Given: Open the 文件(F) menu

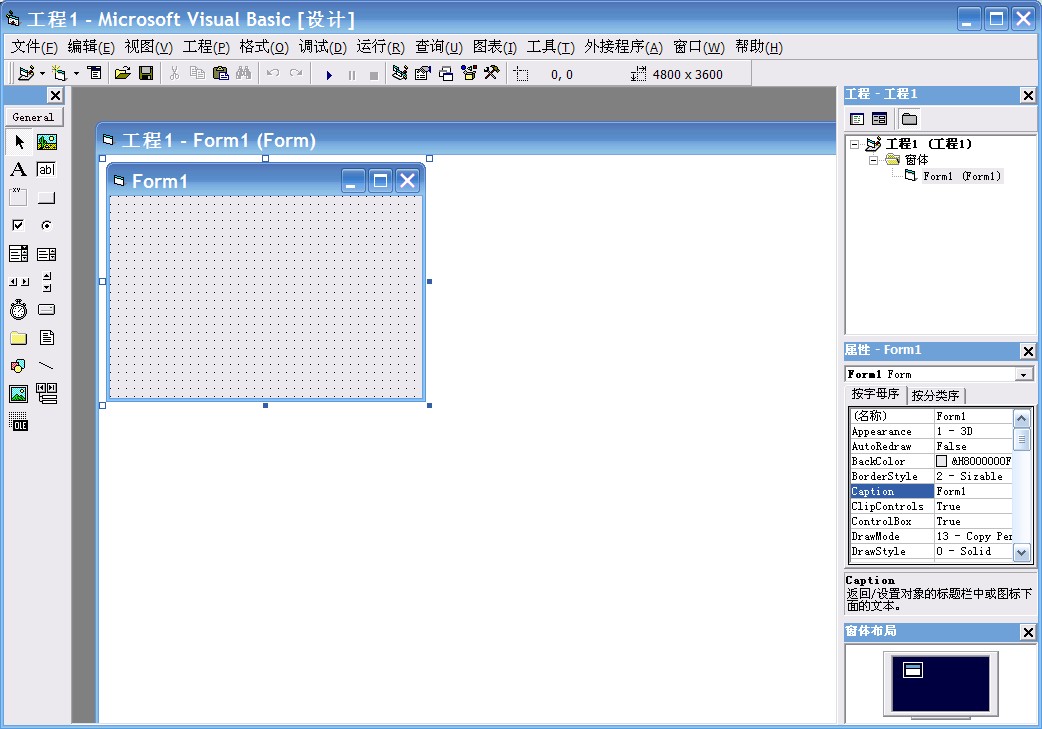Looking at the screenshot, I should pos(34,47).
